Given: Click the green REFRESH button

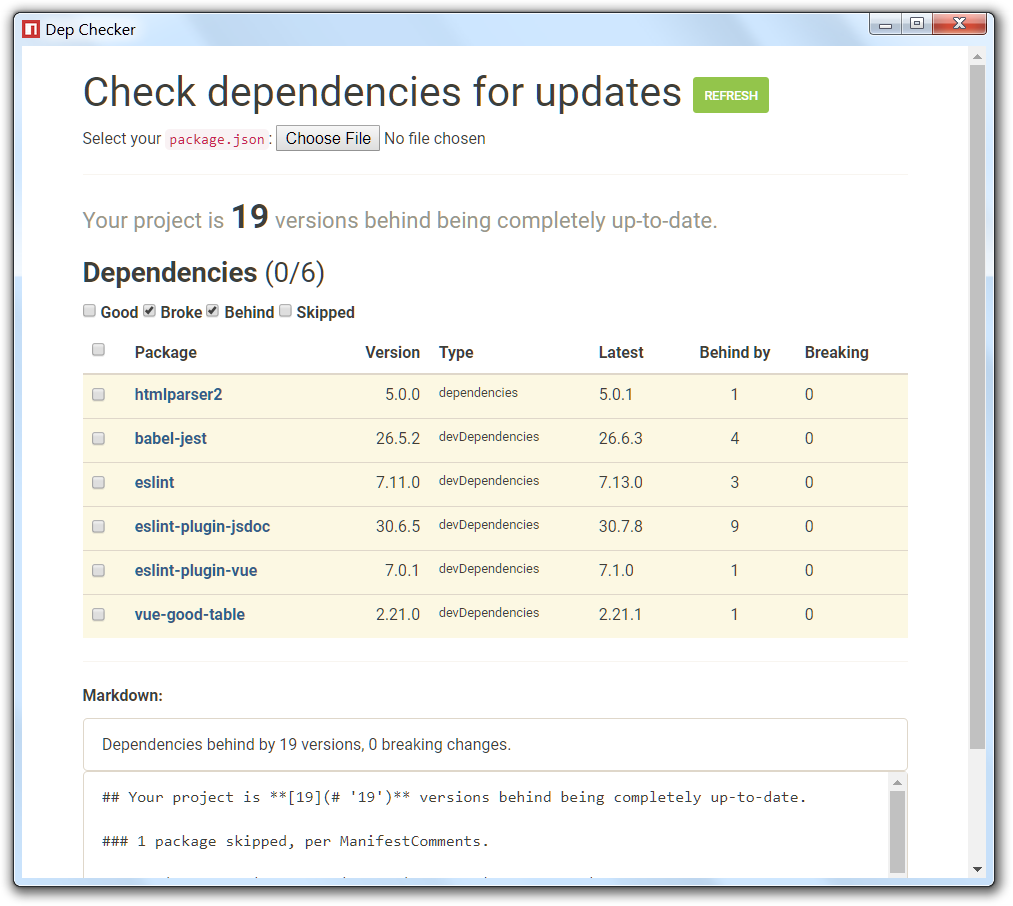Looking at the screenshot, I should 731,95.
